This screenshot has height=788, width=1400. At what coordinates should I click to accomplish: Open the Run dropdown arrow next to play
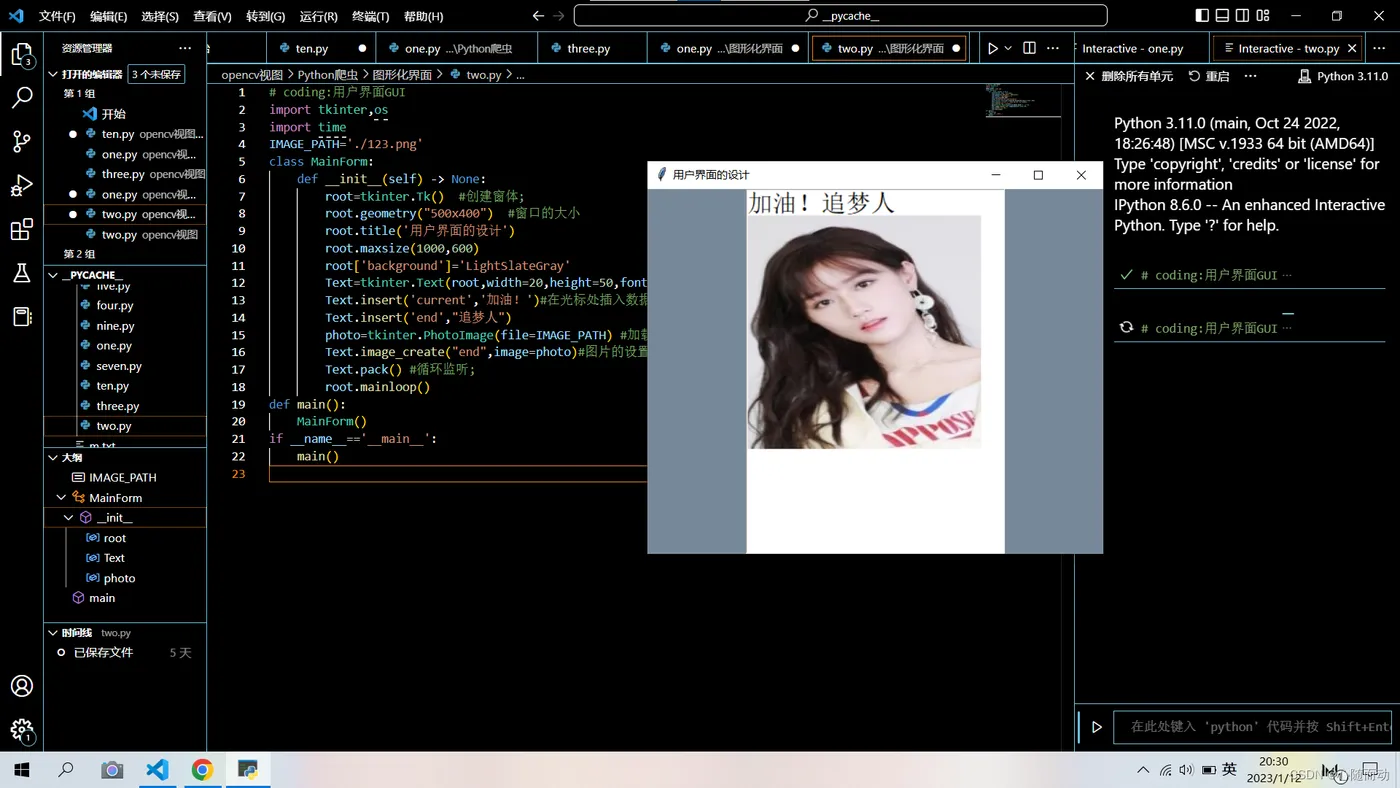1008,48
